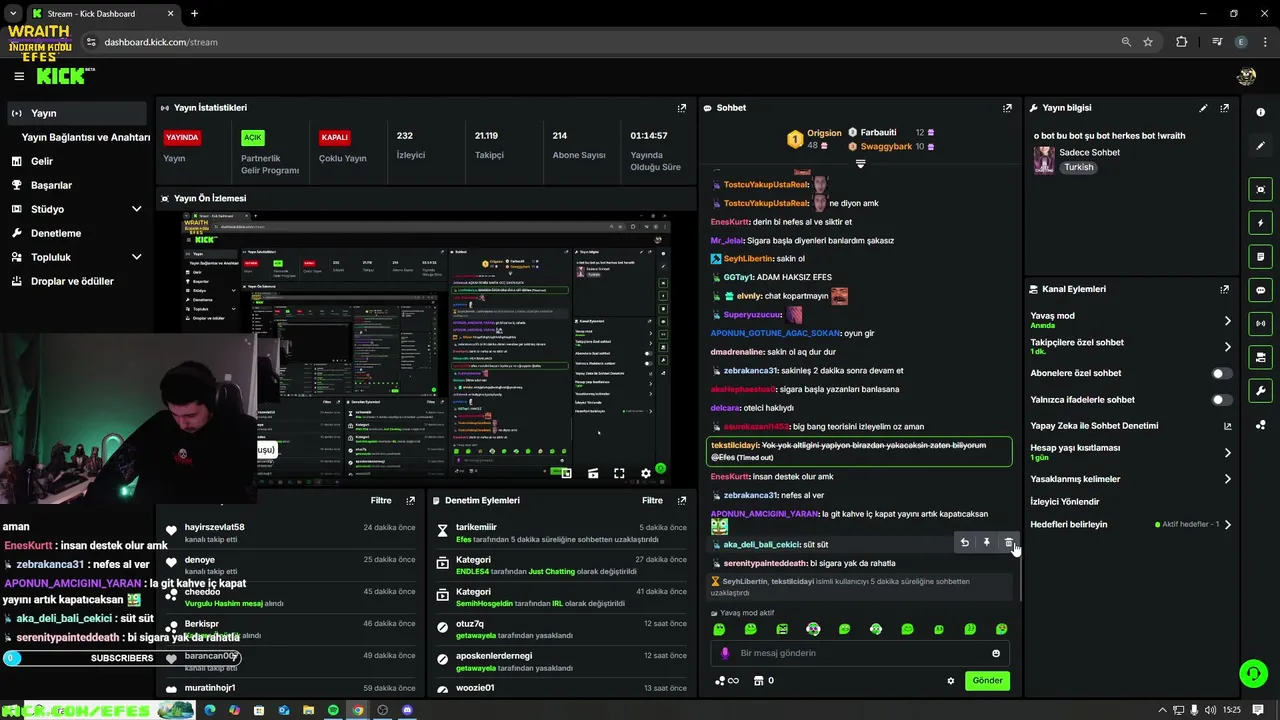
Task: Send message with Gönder button
Action: point(987,681)
